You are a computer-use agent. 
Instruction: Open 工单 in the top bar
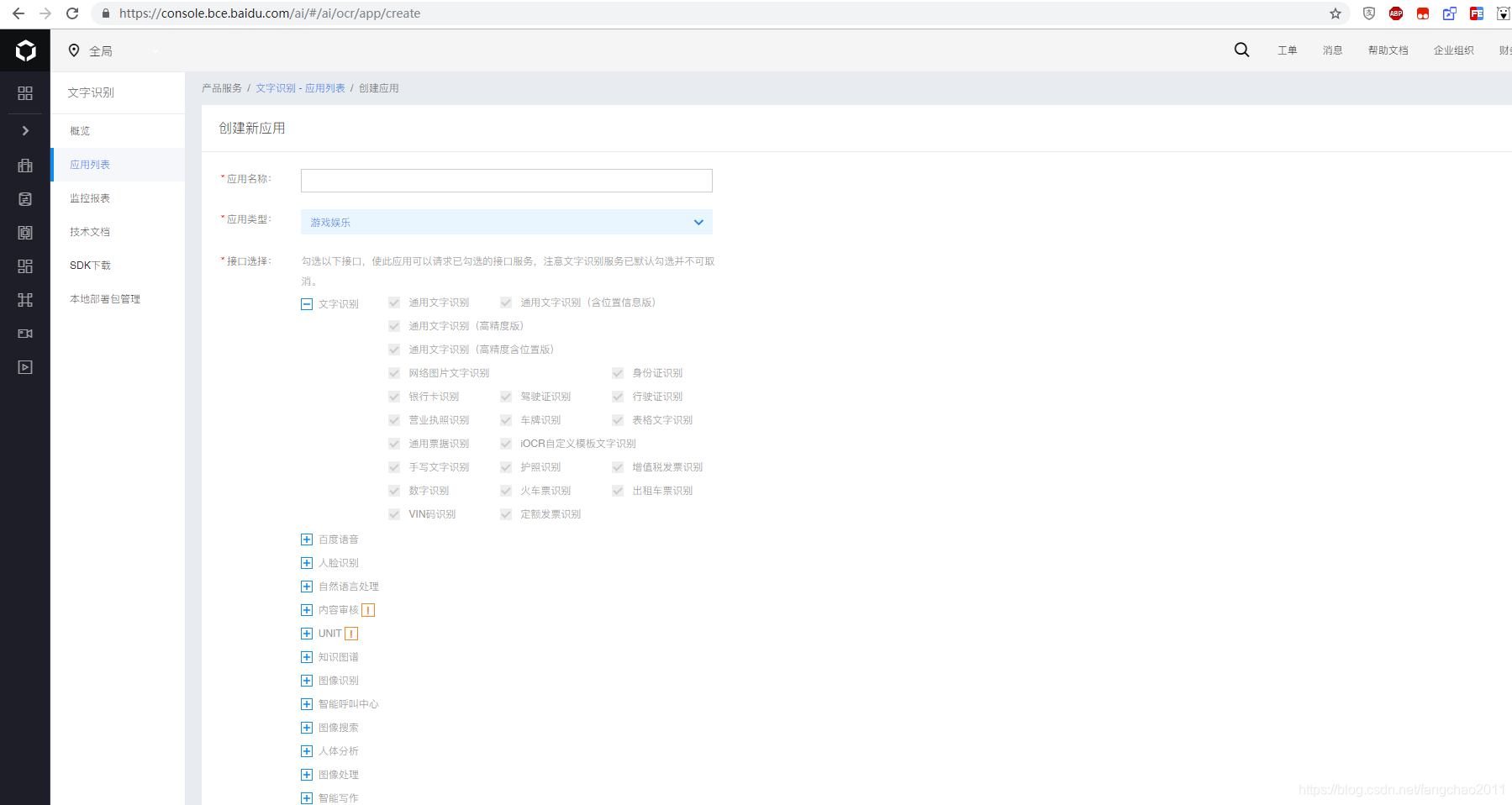(x=1288, y=50)
